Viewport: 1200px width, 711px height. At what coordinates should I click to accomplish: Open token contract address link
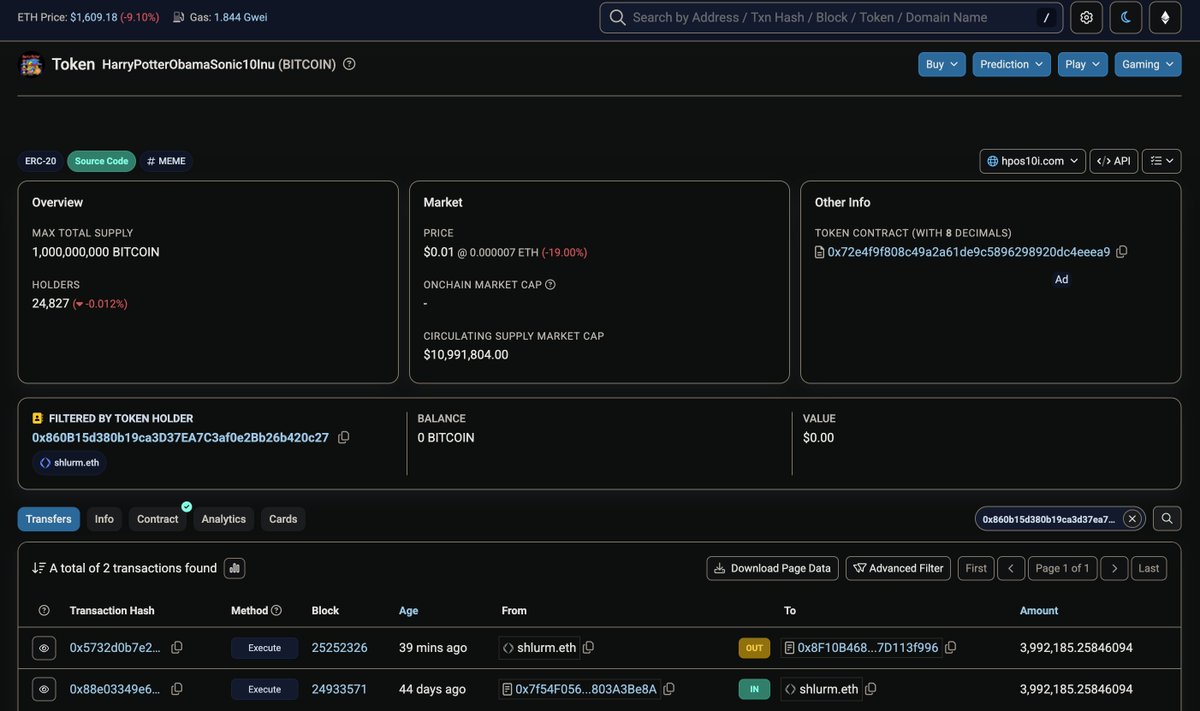click(x=969, y=252)
